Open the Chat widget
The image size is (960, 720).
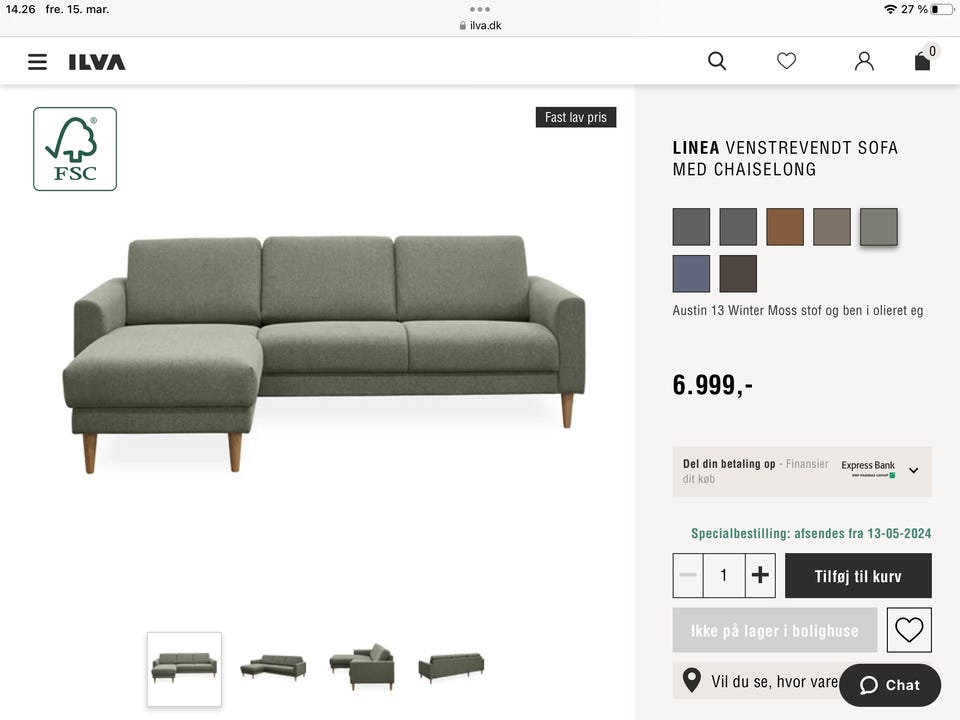click(x=890, y=685)
